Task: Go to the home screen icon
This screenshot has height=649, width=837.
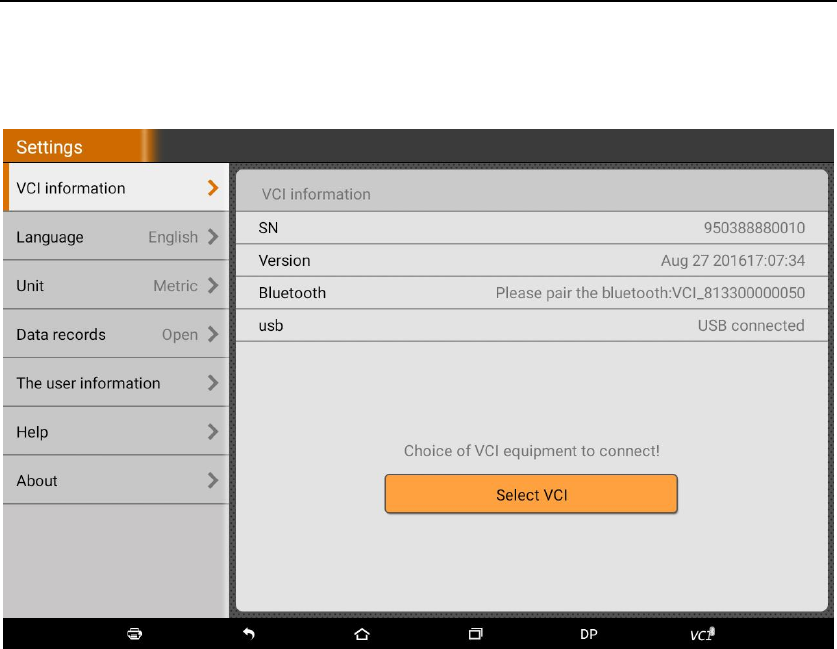Action: 362,634
